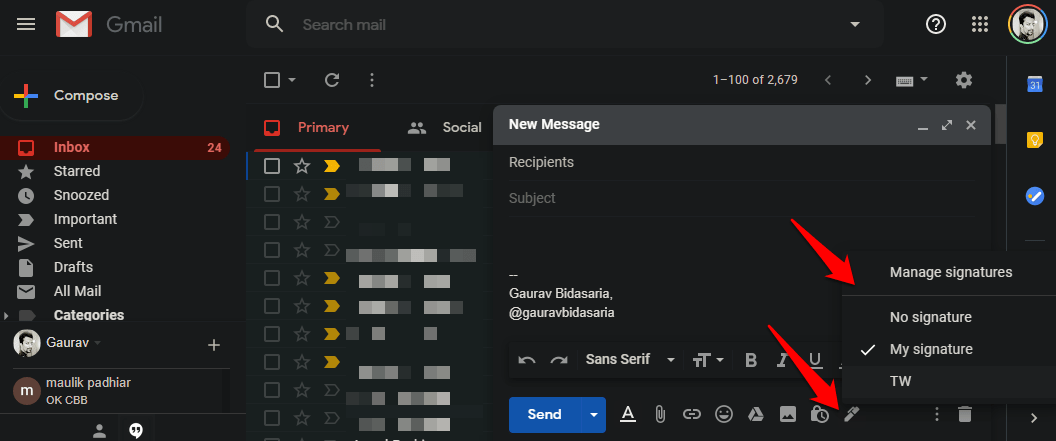Open the Sans Serif font dropdown
The width and height of the screenshot is (1056, 441).
click(x=630, y=360)
